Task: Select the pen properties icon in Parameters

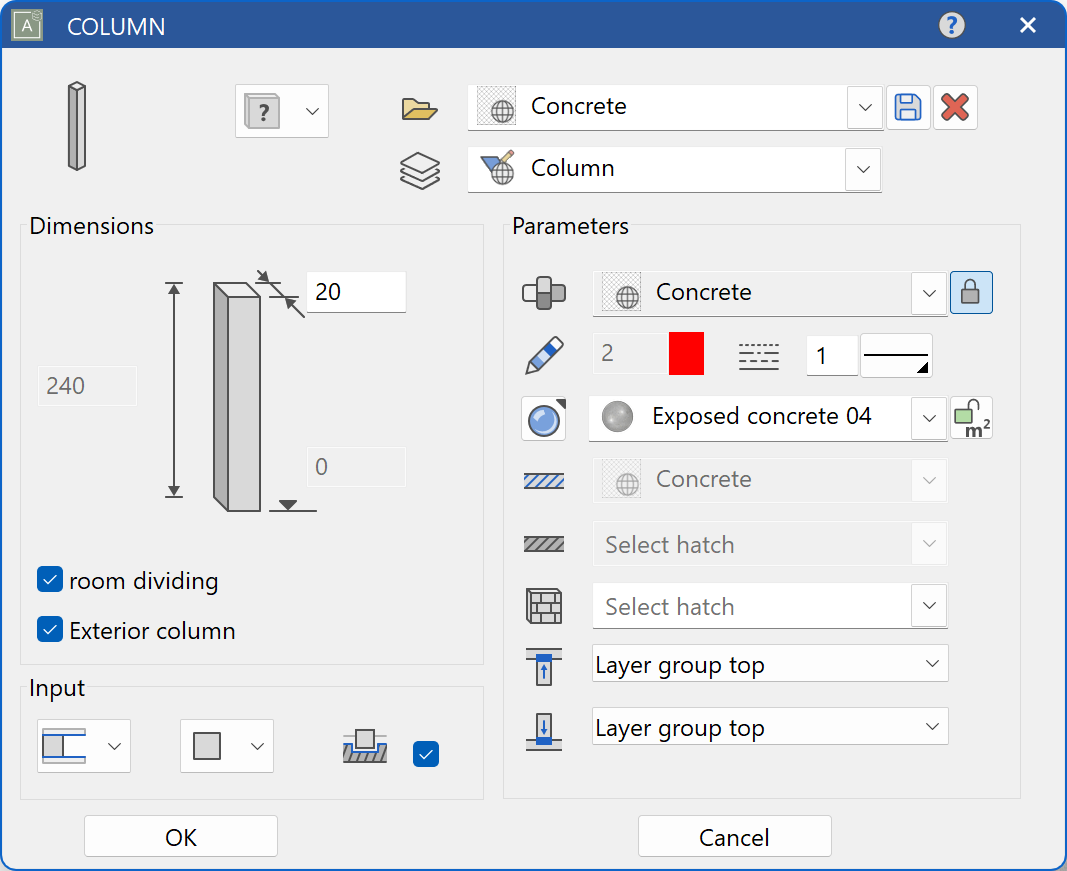Action: [x=543, y=353]
